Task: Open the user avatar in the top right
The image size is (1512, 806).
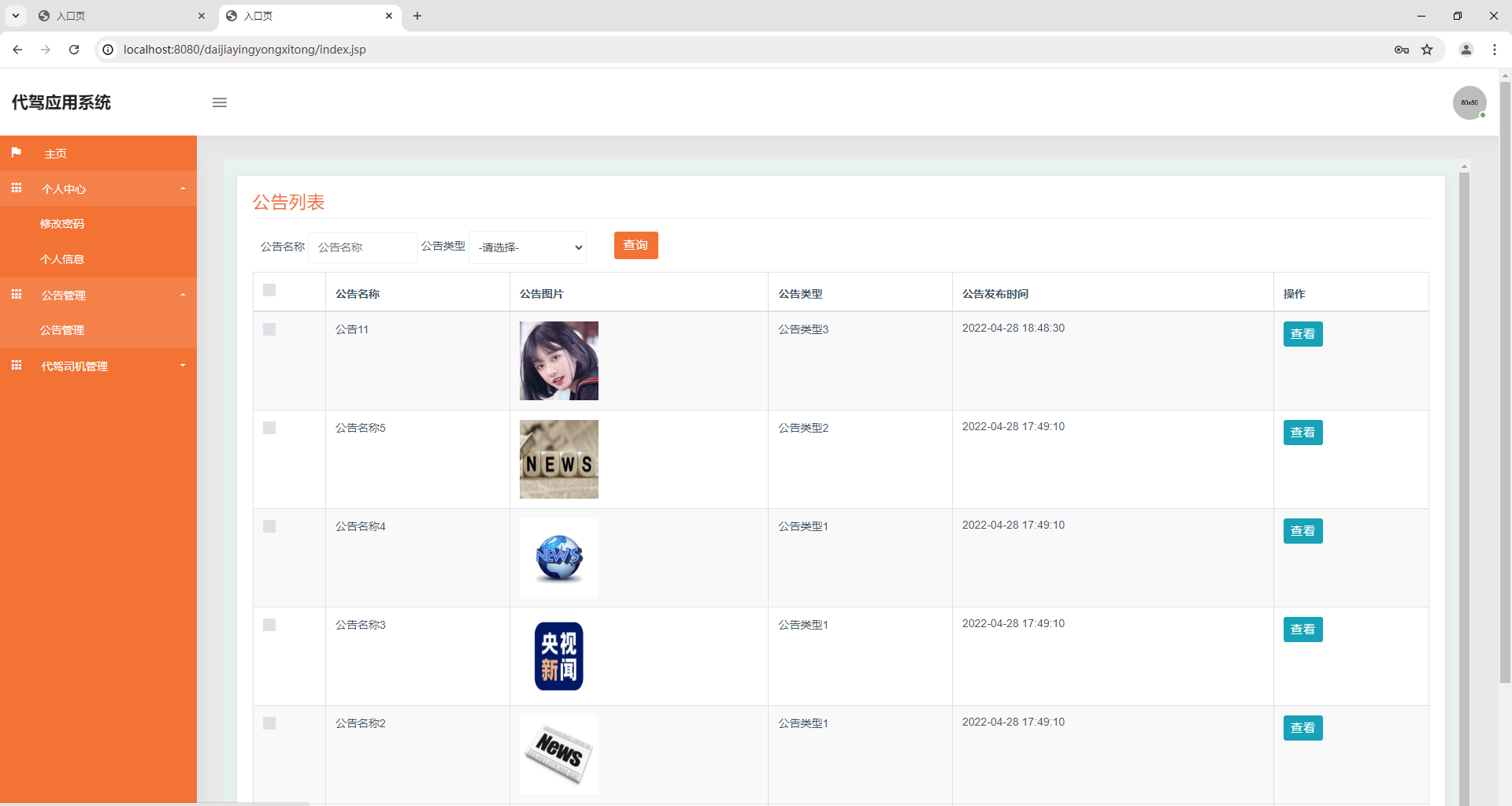Action: tap(1469, 102)
